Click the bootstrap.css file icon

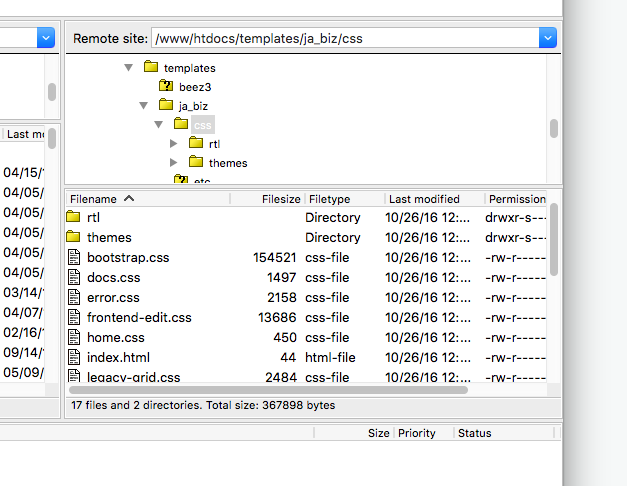73,258
